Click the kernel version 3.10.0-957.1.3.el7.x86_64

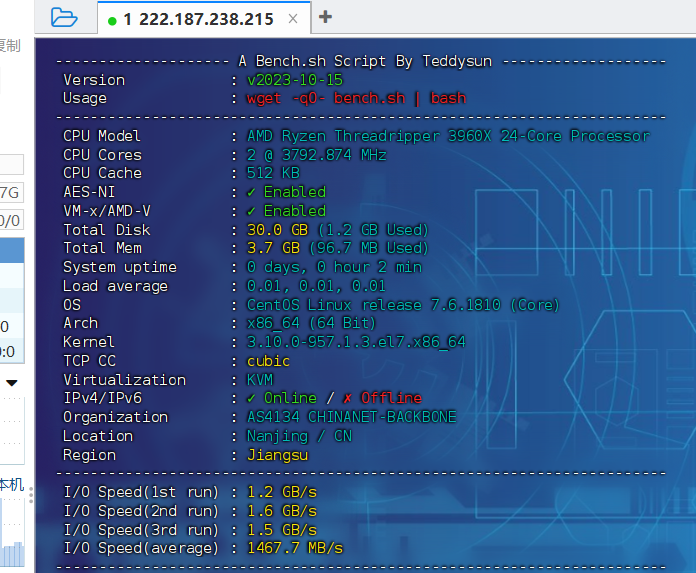(x=356, y=342)
